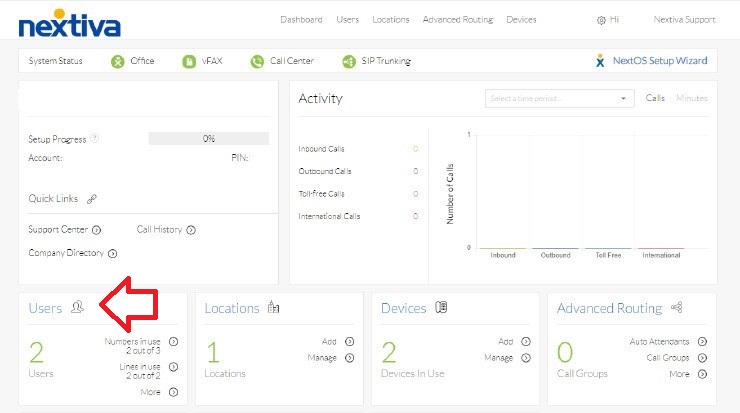
Task: Click the vFAX status icon
Action: (x=189, y=61)
